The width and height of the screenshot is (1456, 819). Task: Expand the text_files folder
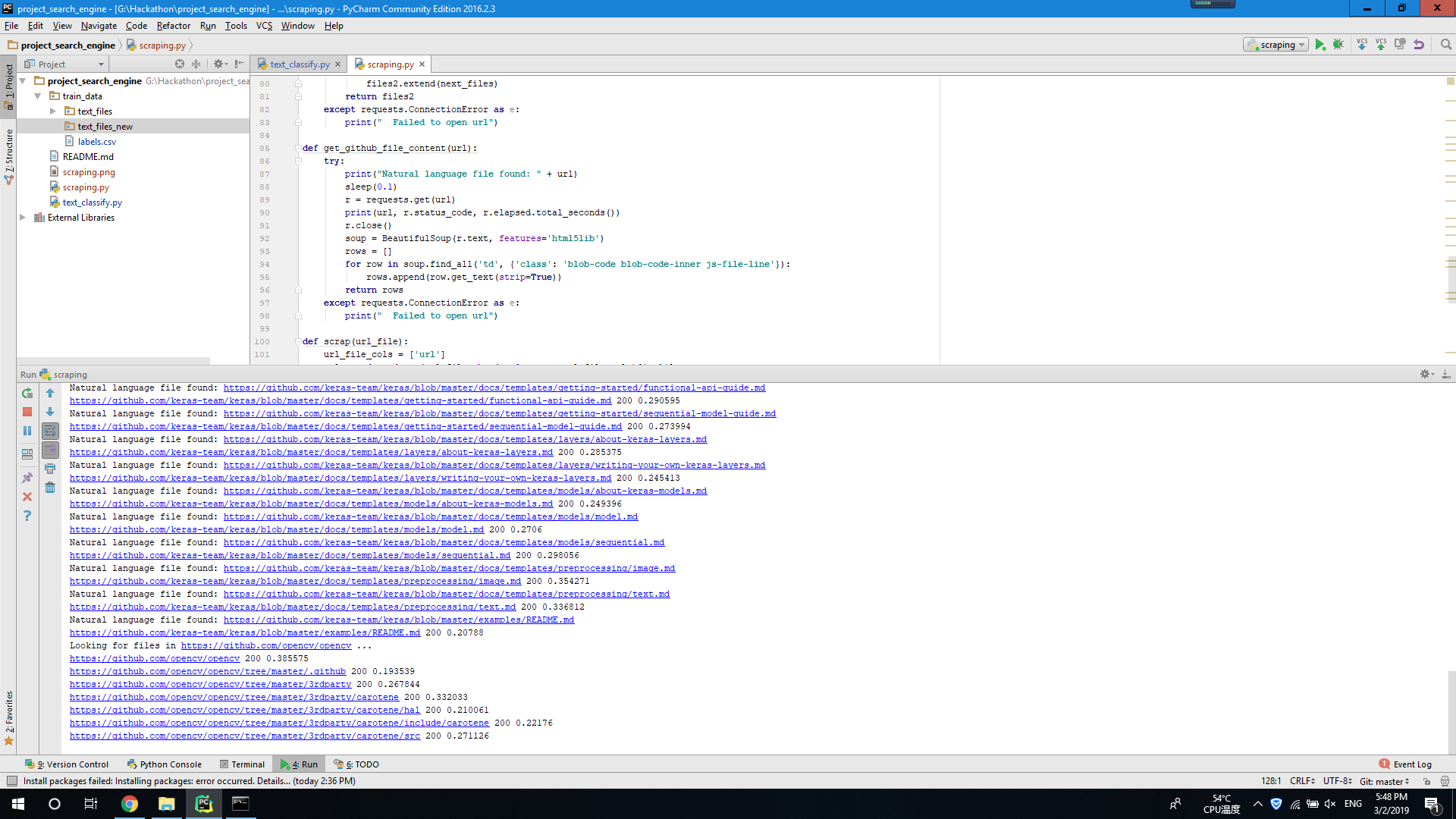pyautogui.click(x=53, y=111)
